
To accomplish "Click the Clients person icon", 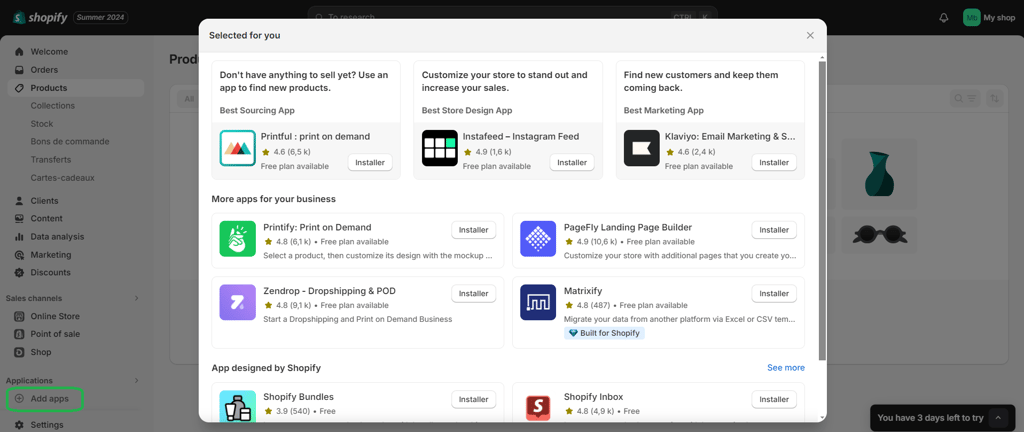I will (19, 201).
